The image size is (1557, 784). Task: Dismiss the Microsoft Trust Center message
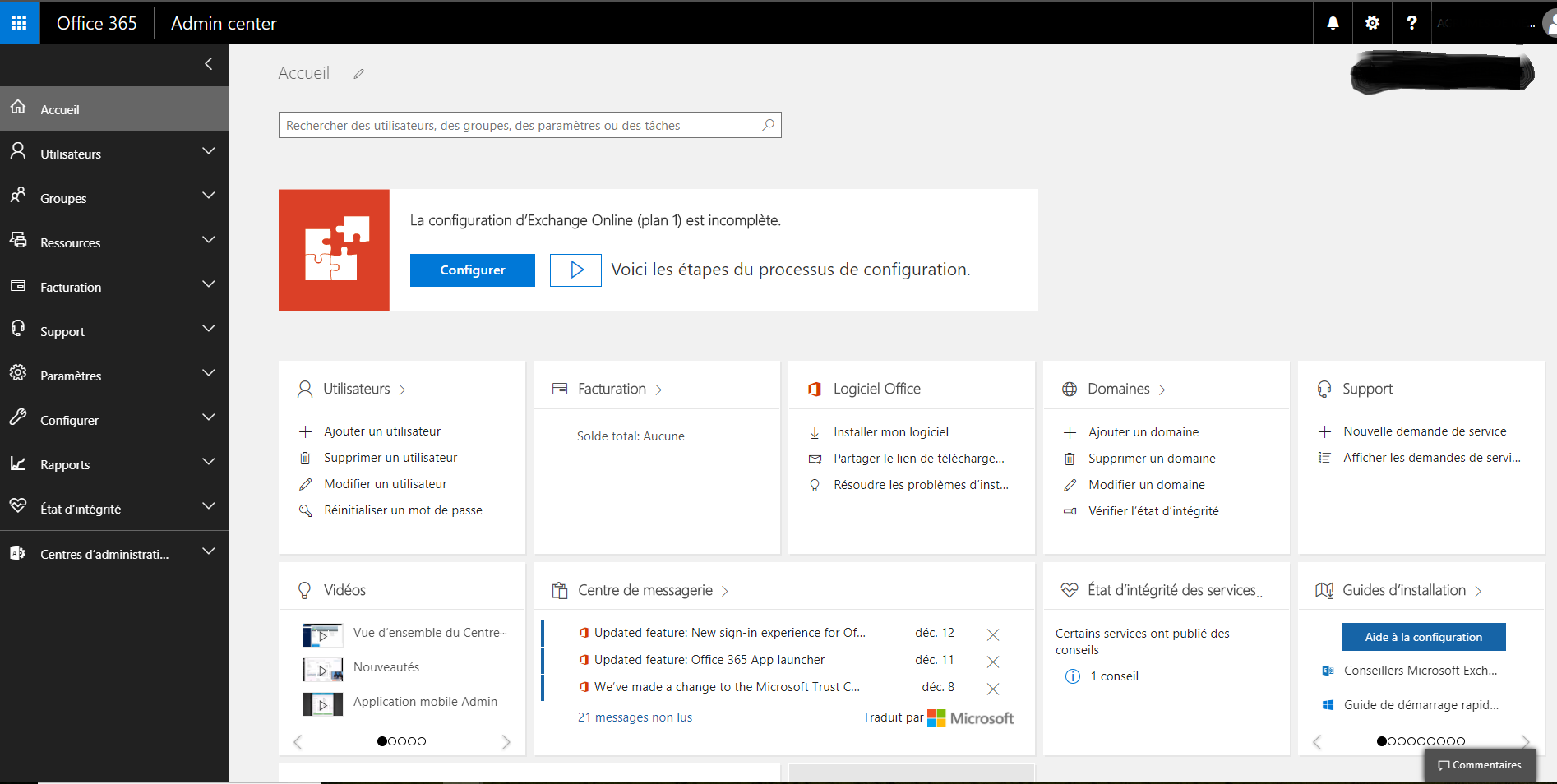click(x=993, y=689)
